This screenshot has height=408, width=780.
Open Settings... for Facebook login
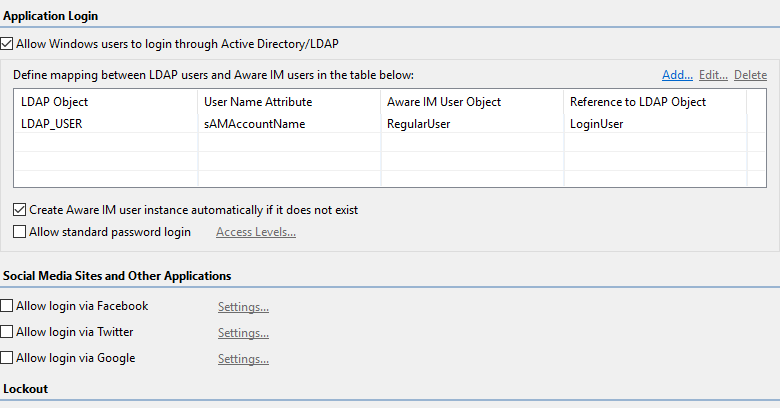click(243, 307)
